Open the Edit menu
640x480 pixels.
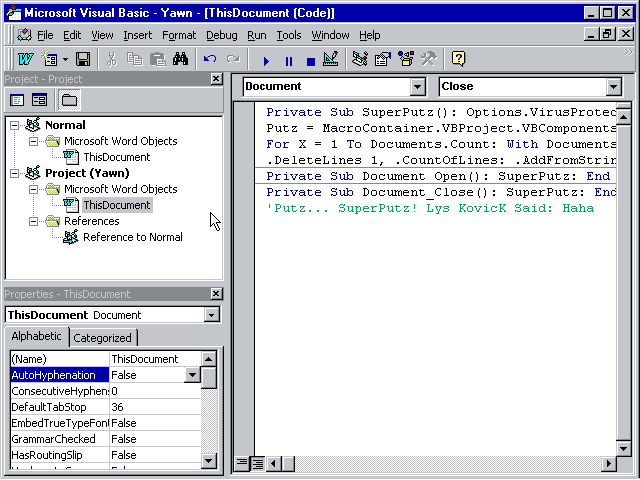click(72, 36)
